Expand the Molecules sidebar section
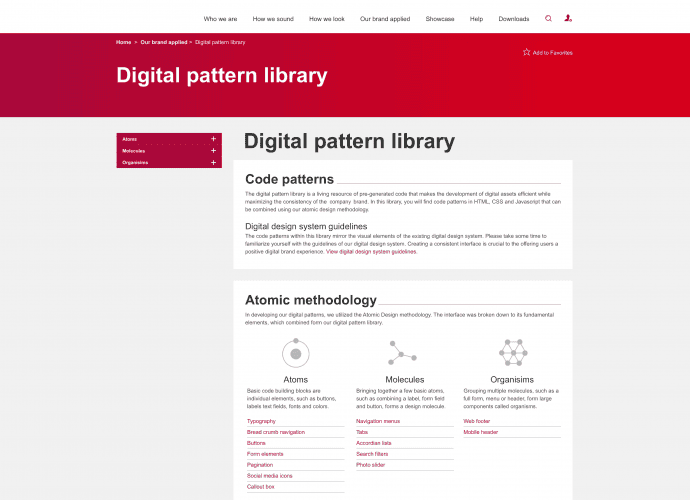Screen dimensions: 690x500 click(213, 151)
